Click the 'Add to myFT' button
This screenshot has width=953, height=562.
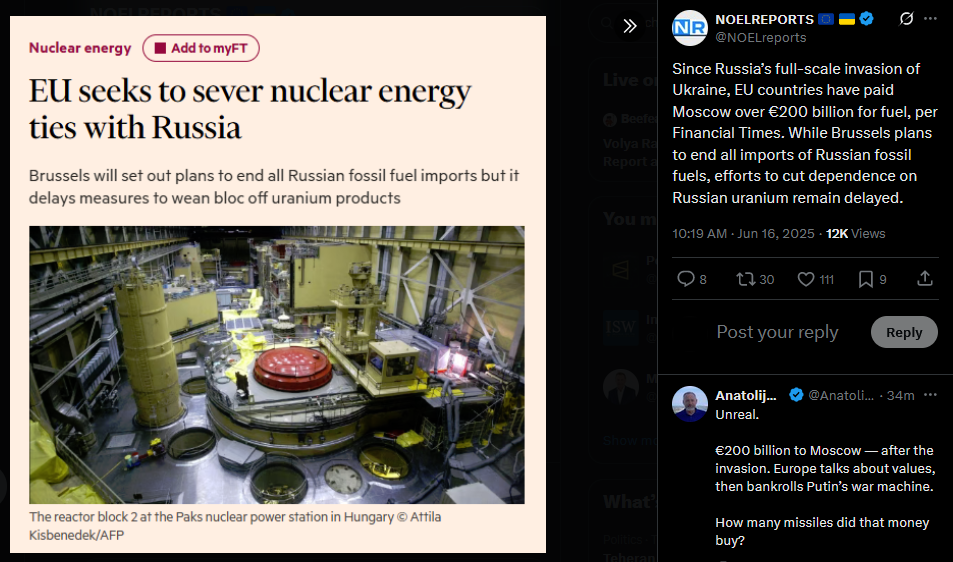201,48
